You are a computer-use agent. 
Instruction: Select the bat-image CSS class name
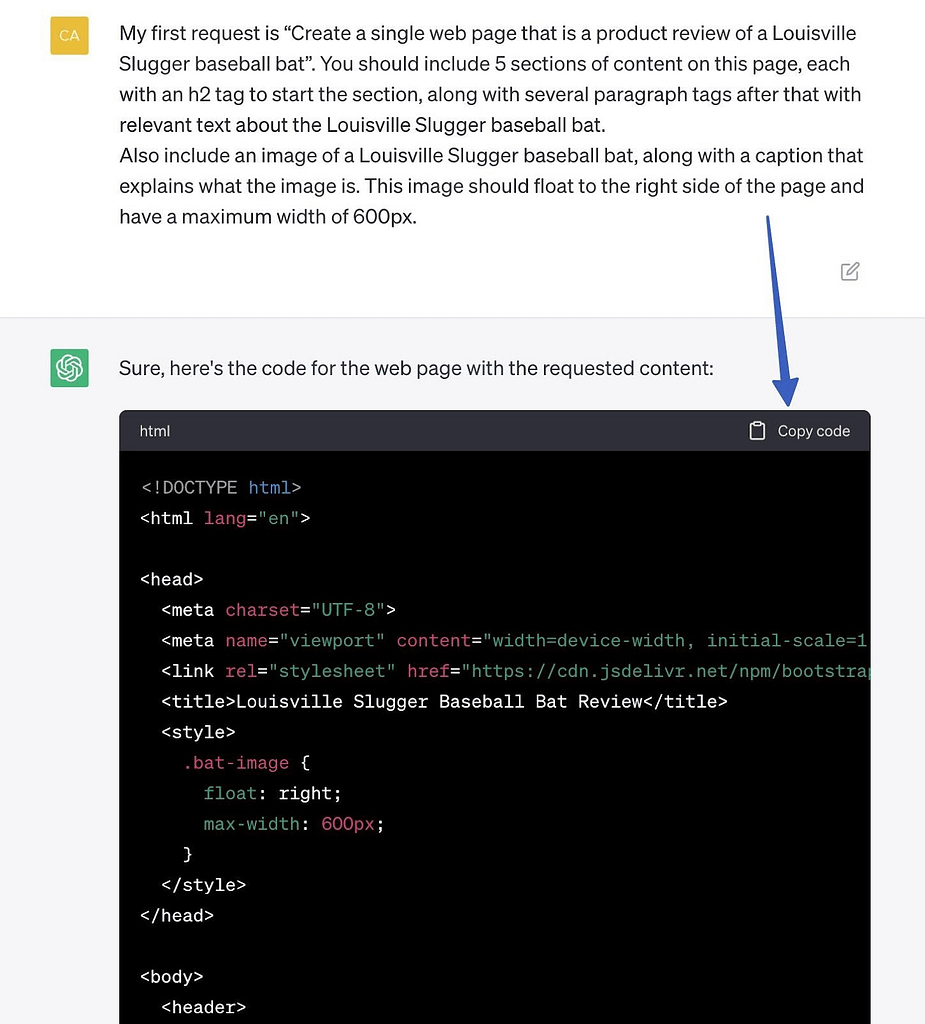click(x=237, y=762)
